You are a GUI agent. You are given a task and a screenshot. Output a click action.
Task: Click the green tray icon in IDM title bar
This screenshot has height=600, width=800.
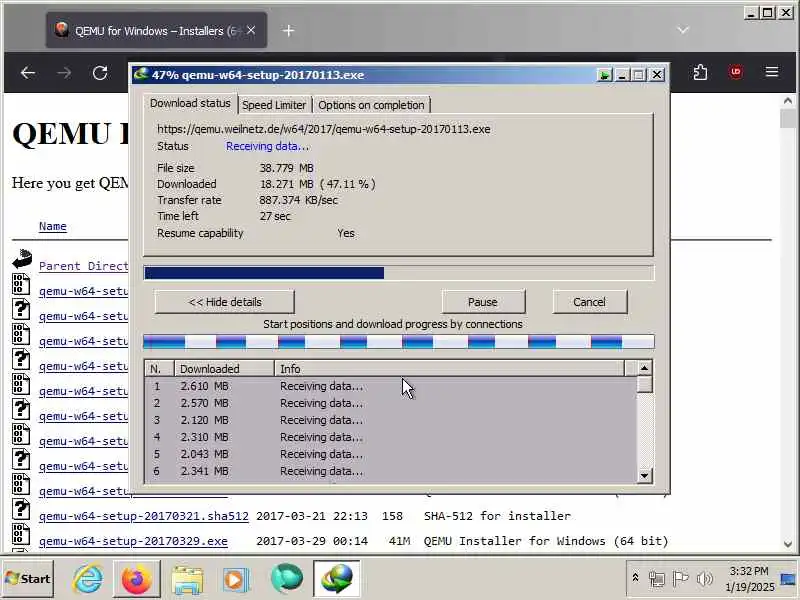point(604,75)
